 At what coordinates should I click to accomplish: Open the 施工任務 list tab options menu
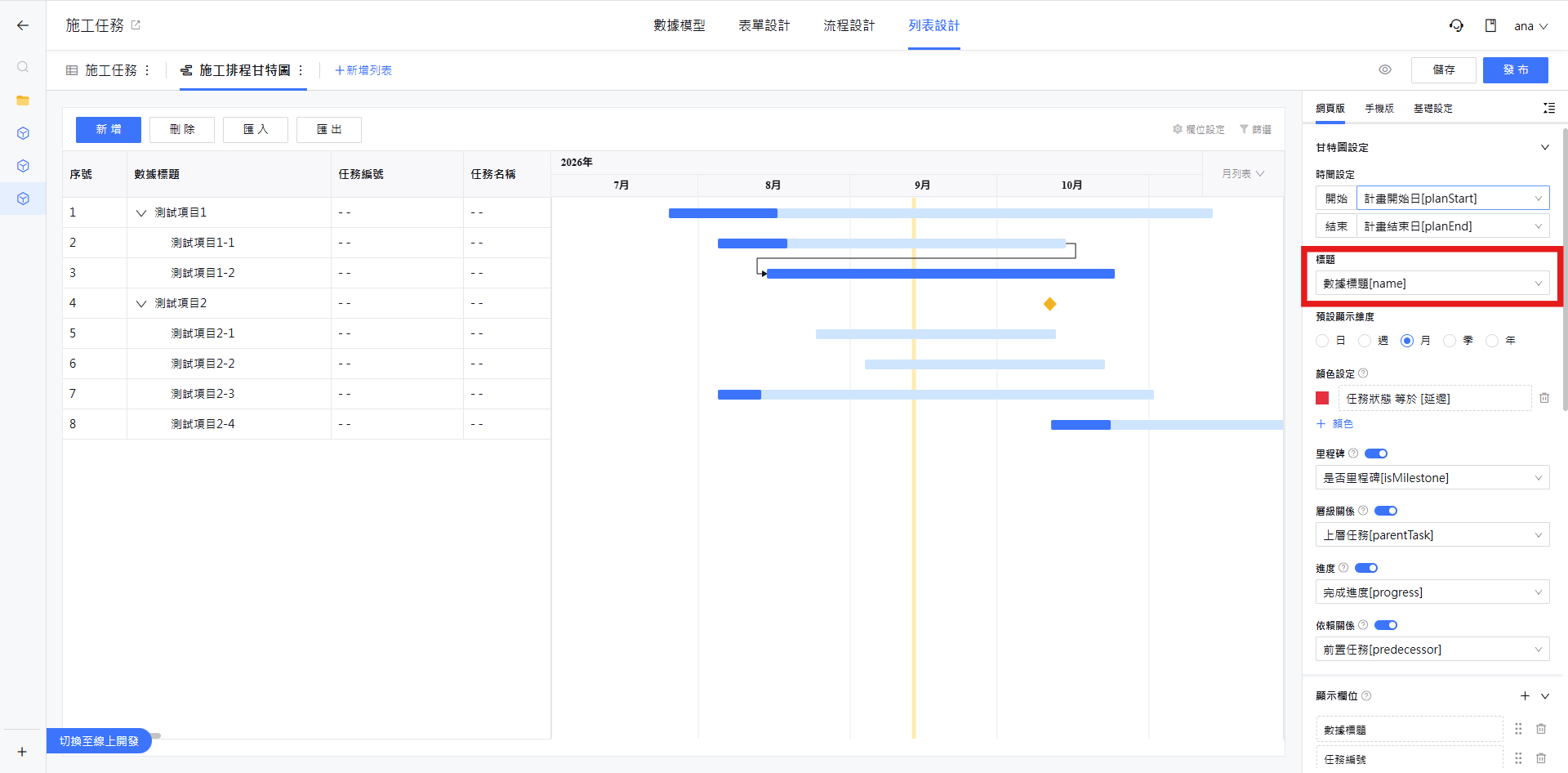pos(147,70)
